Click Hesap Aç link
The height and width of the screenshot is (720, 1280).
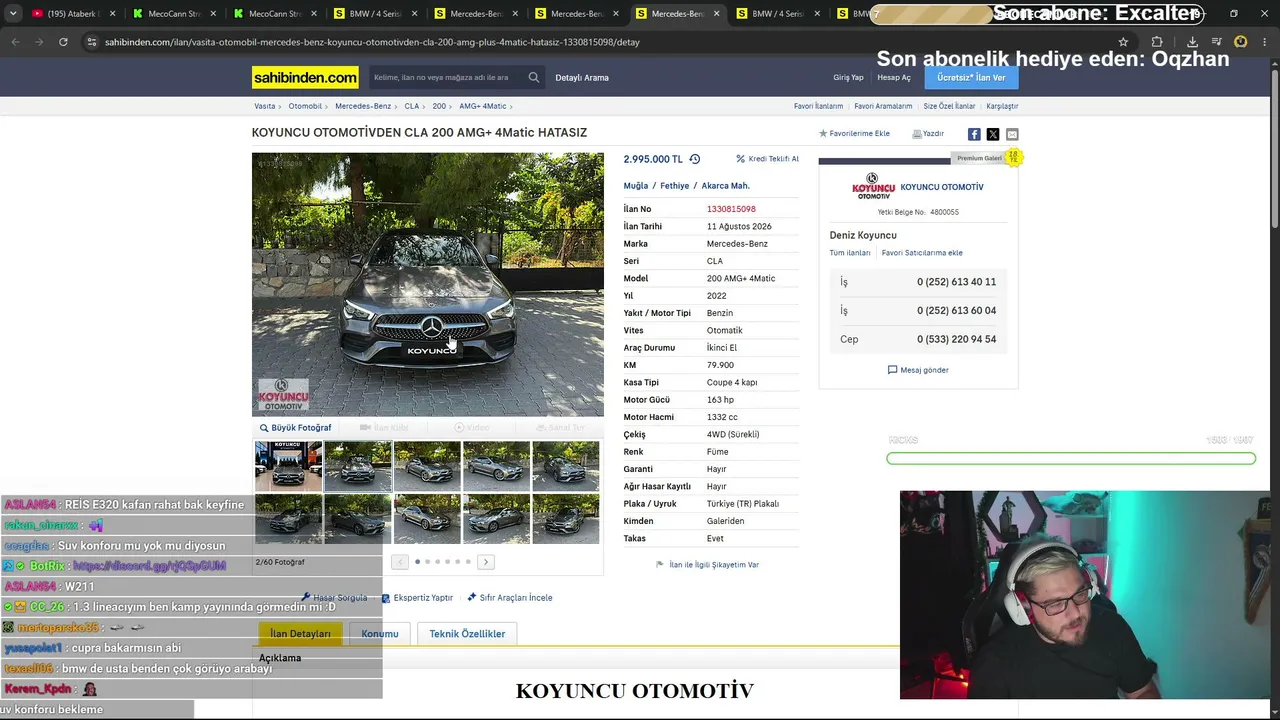tap(894, 77)
